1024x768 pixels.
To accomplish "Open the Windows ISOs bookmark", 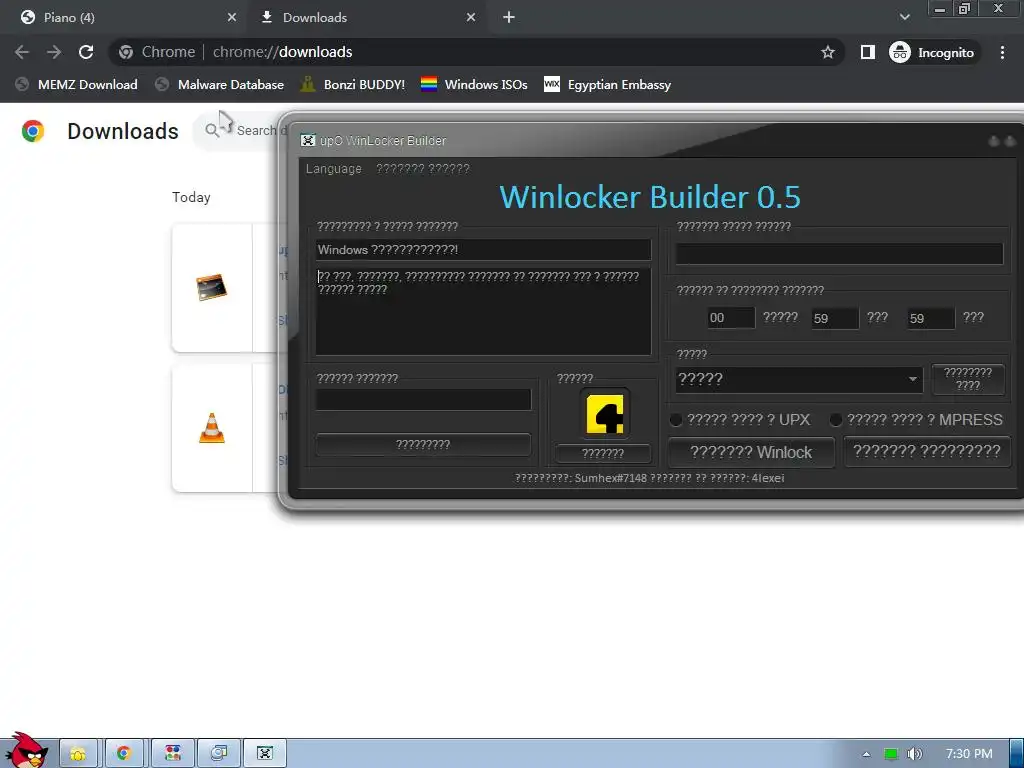I will click(x=474, y=85).
